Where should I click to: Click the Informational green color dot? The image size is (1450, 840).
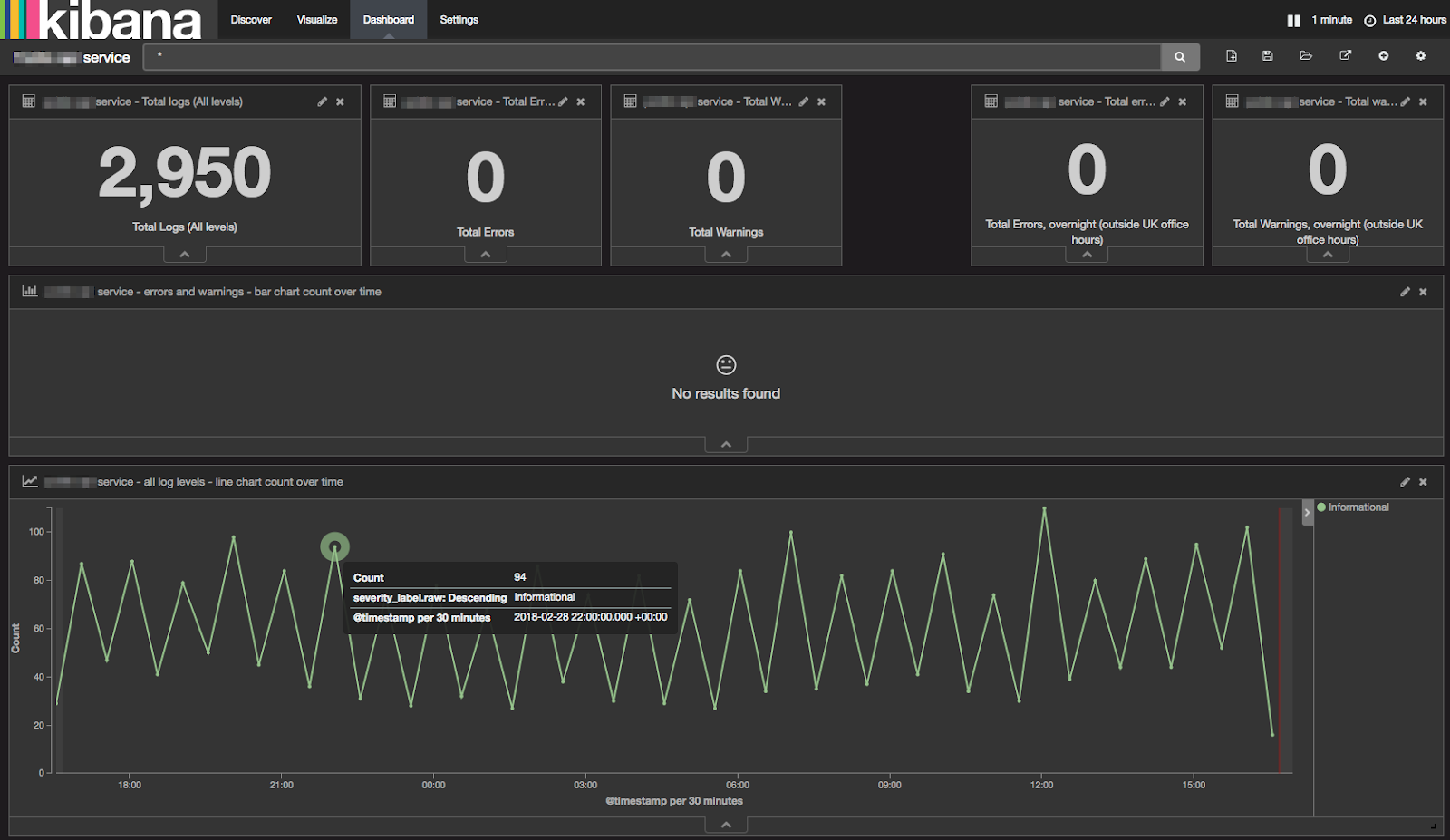point(1321,507)
